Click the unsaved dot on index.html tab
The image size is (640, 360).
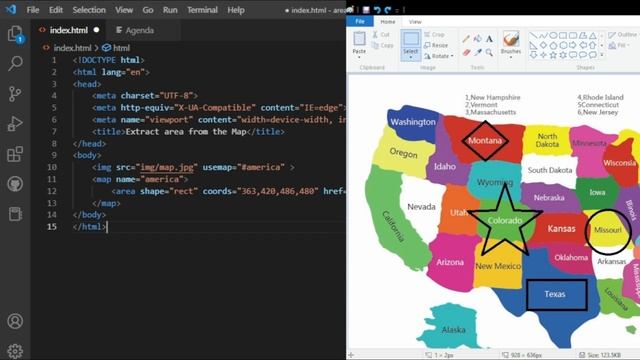tap(96, 30)
